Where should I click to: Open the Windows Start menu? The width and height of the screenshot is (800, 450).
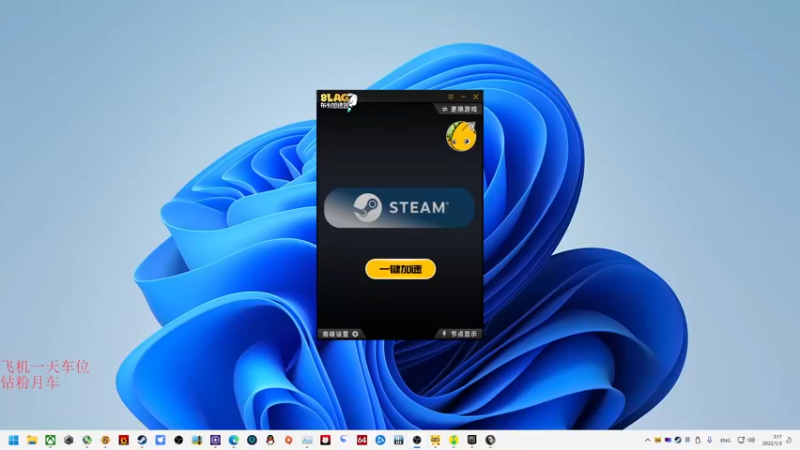pyautogui.click(x=13, y=440)
